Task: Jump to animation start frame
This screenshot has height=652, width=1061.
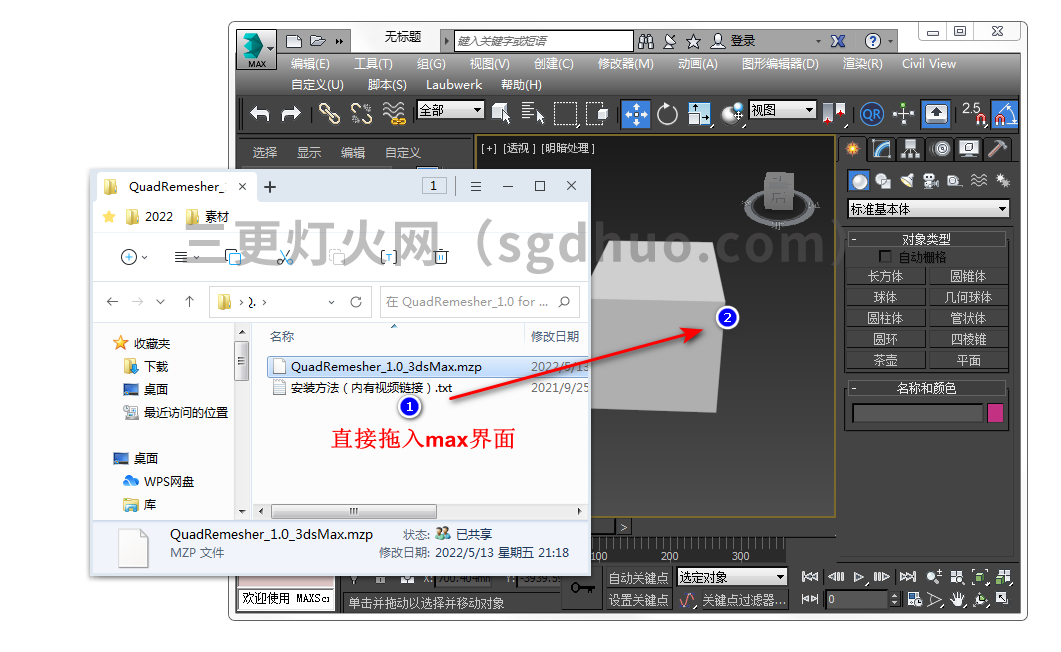Action: [x=810, y=577]
